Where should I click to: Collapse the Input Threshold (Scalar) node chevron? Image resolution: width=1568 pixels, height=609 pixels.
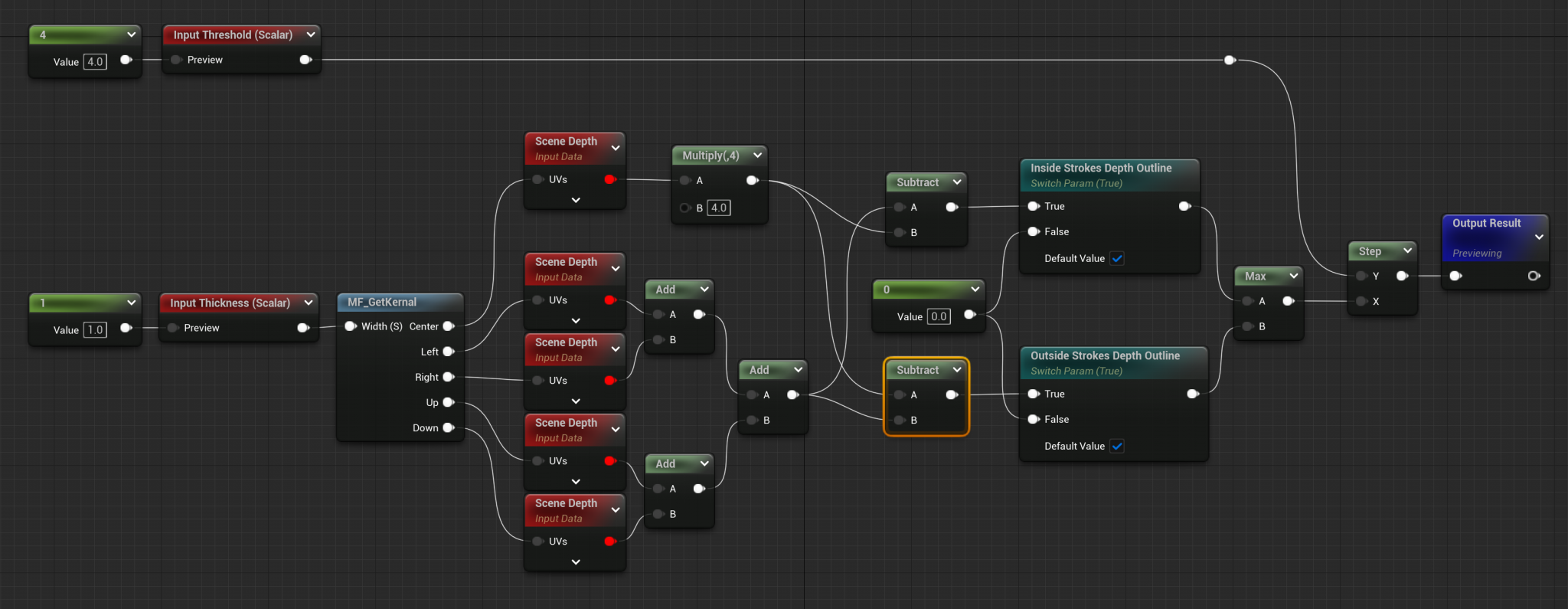click(311, 34)
